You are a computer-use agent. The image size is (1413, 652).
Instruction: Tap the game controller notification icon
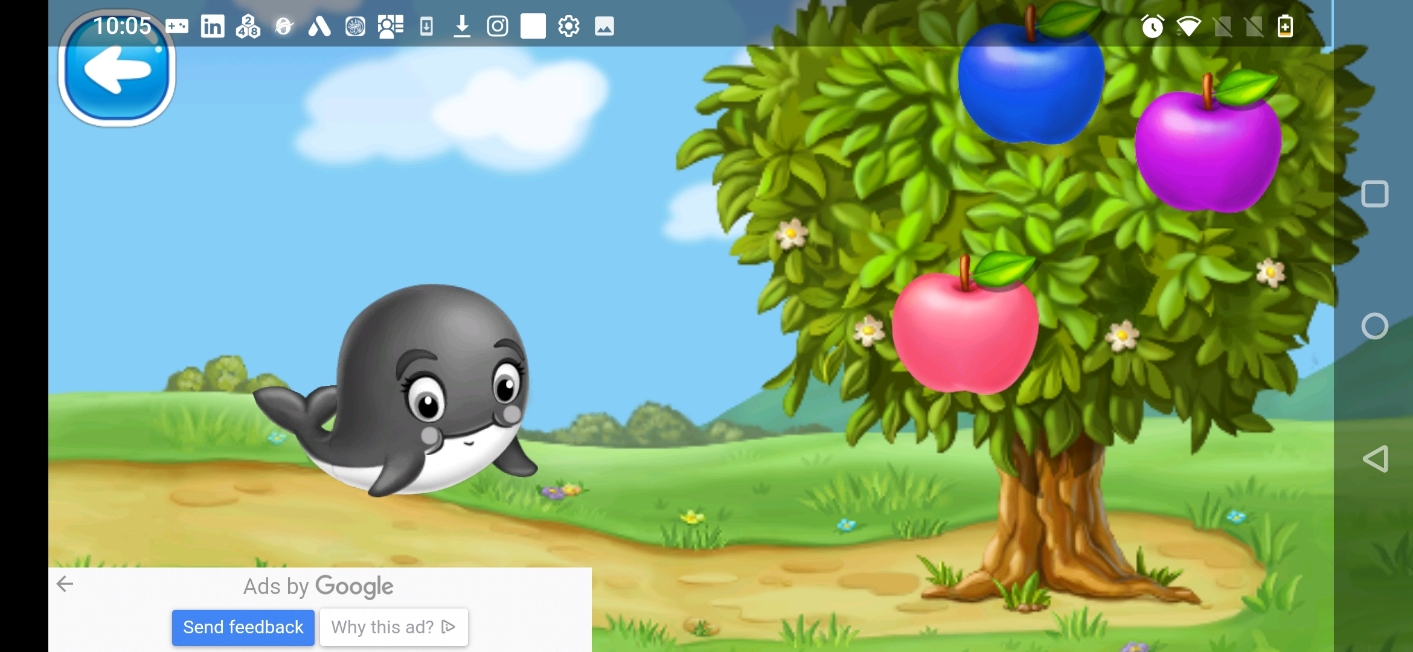[177, 27]
